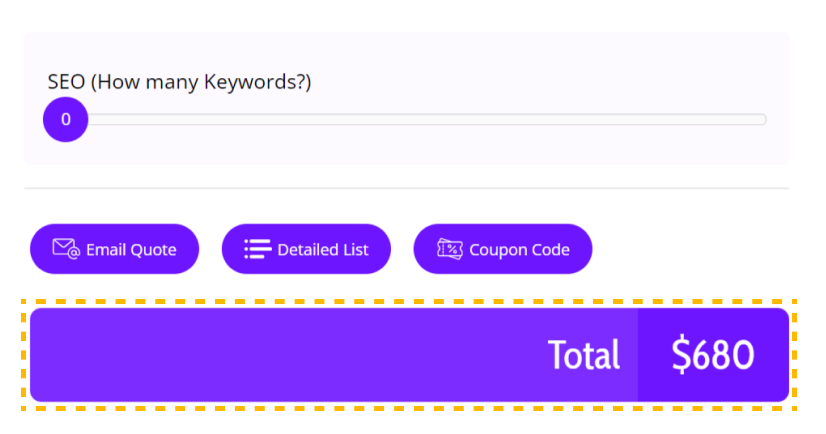
Task: Open the Coupon Code entry
Action: (503, 249)
